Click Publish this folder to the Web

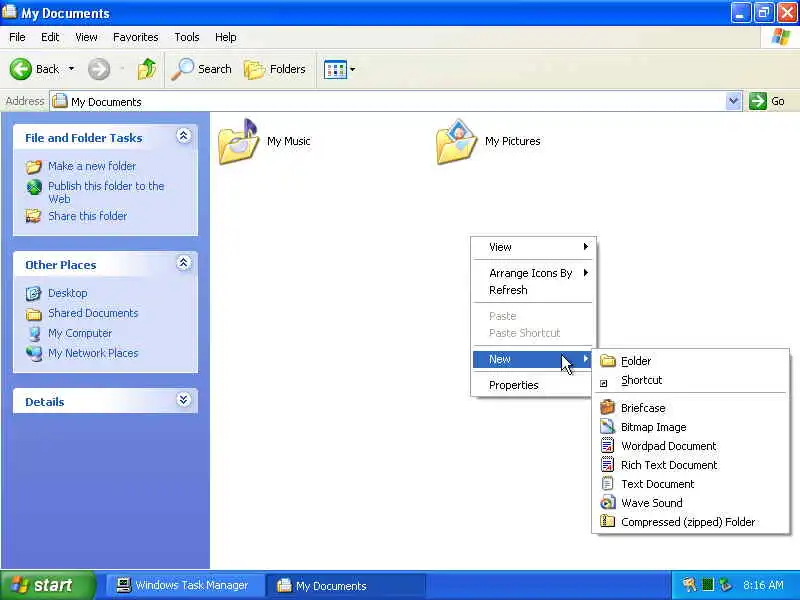coord(106,192)
